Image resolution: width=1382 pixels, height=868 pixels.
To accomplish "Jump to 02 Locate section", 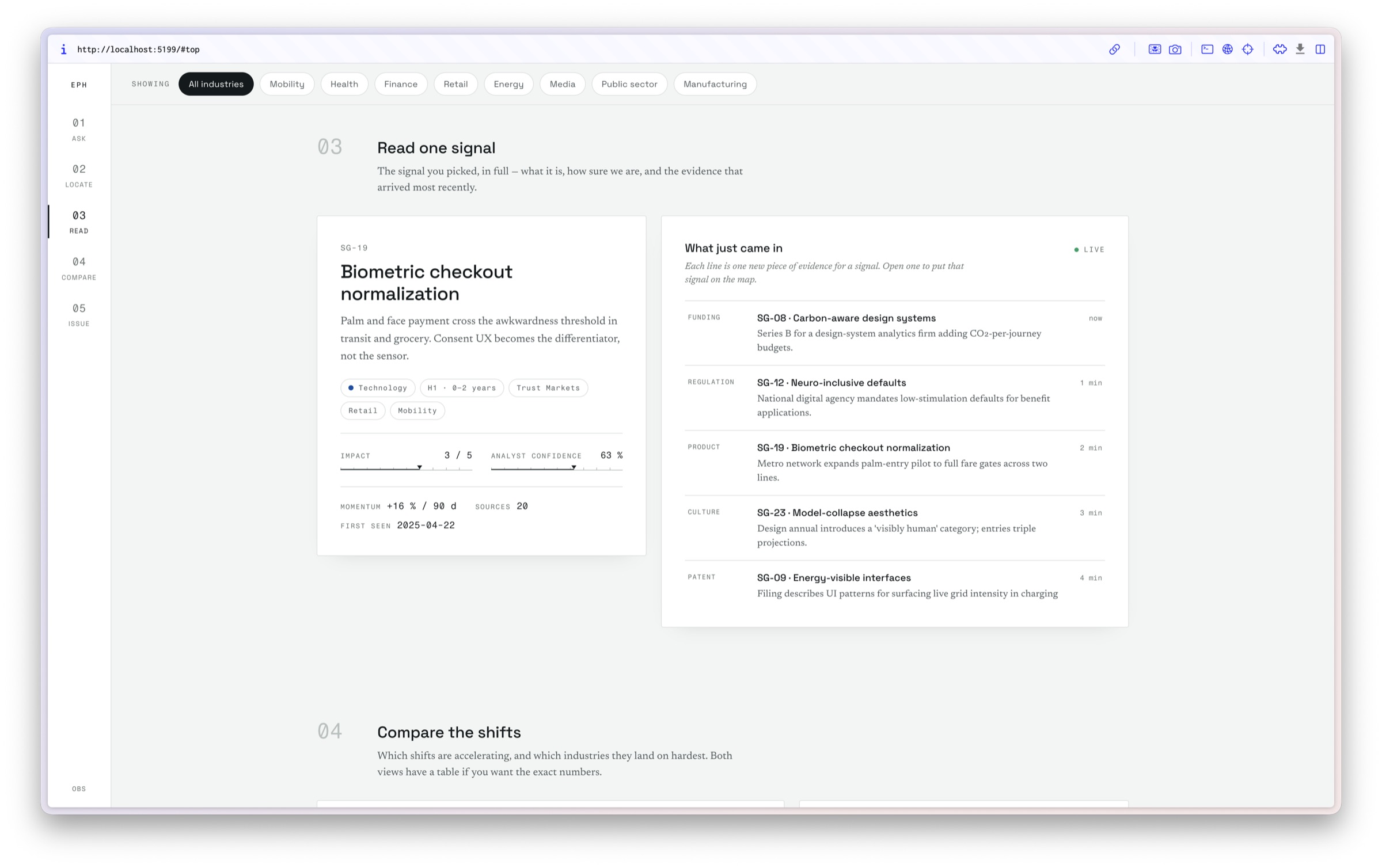I will tap(79, 176).
